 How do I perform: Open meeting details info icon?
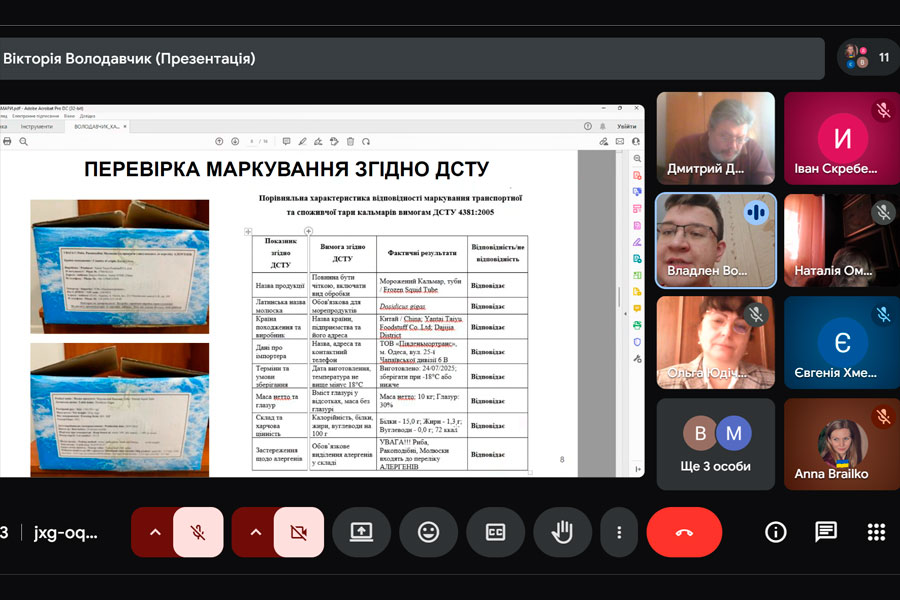point(775,532)
